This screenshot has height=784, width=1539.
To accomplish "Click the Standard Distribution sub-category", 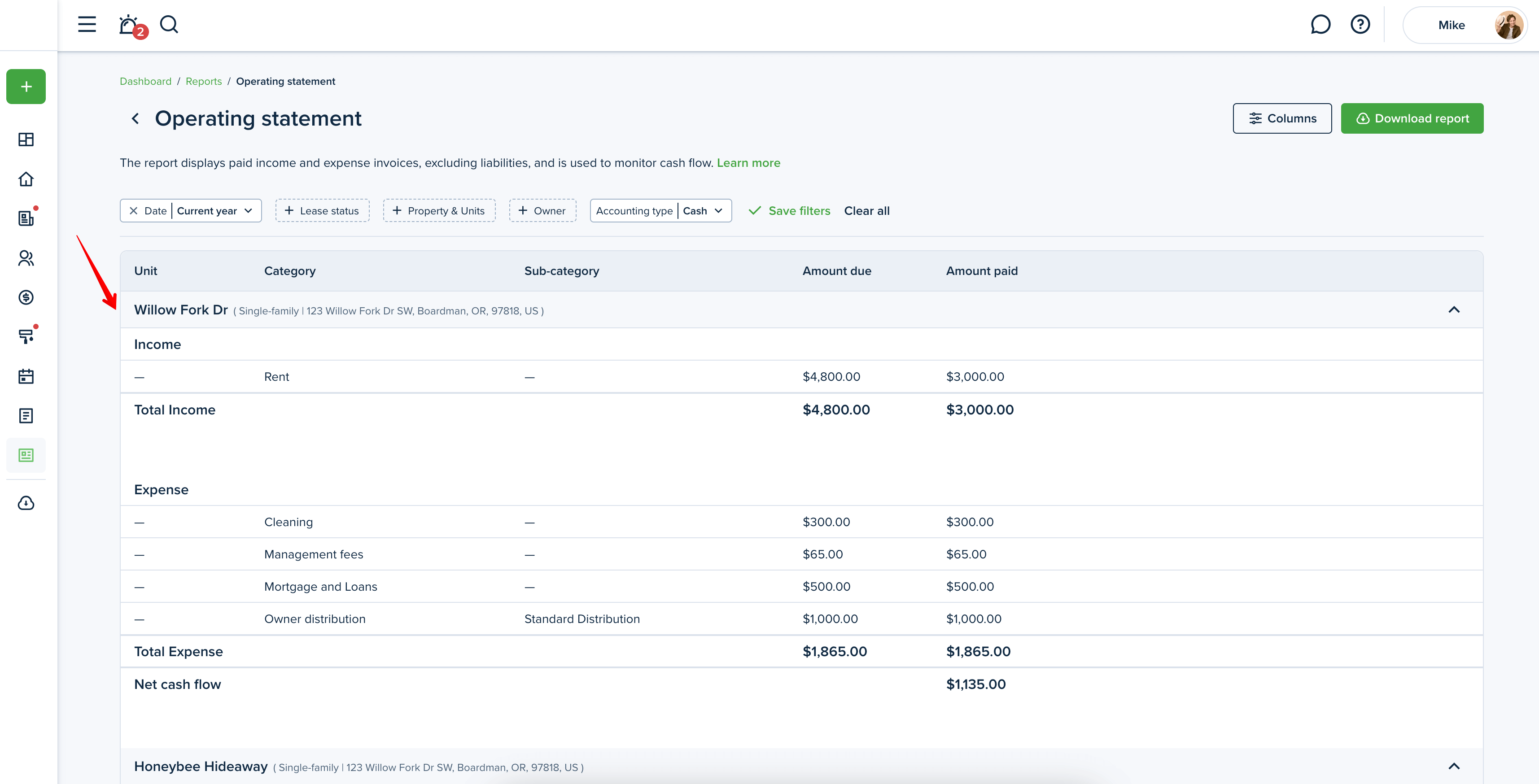I will click(x=582, y=619).
